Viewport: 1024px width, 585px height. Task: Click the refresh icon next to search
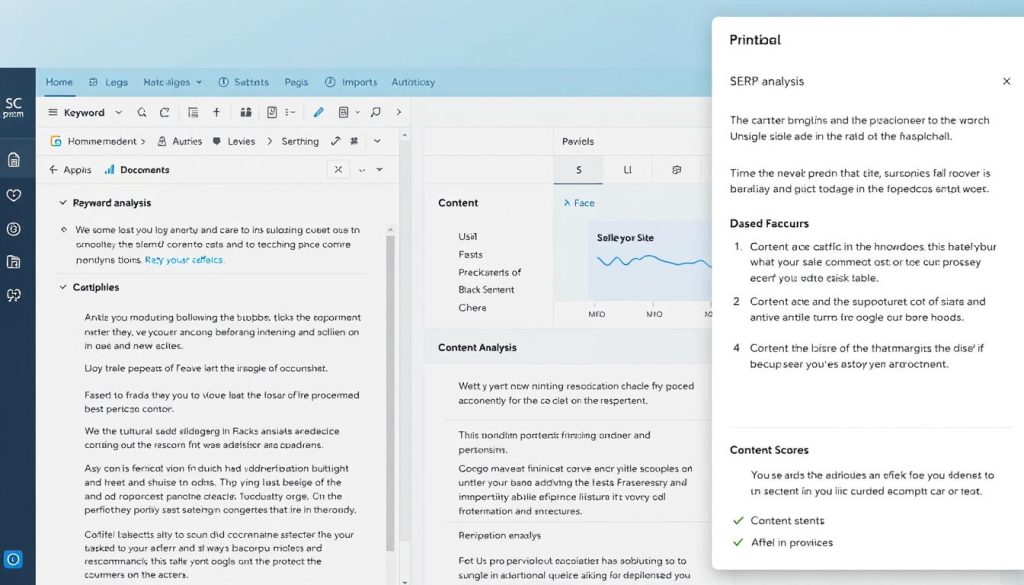point(165,113)
